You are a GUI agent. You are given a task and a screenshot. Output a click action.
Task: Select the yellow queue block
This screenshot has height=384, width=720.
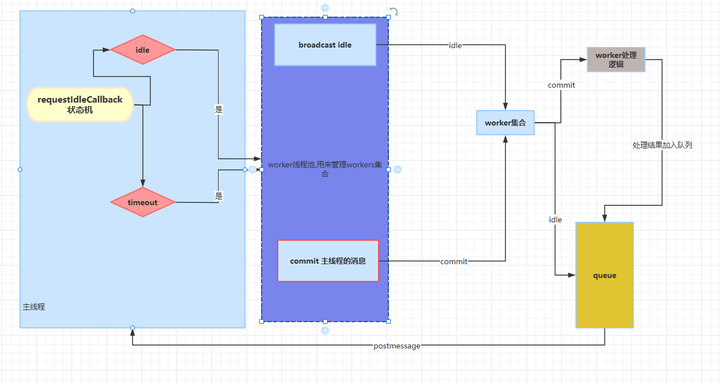[605, 275]
